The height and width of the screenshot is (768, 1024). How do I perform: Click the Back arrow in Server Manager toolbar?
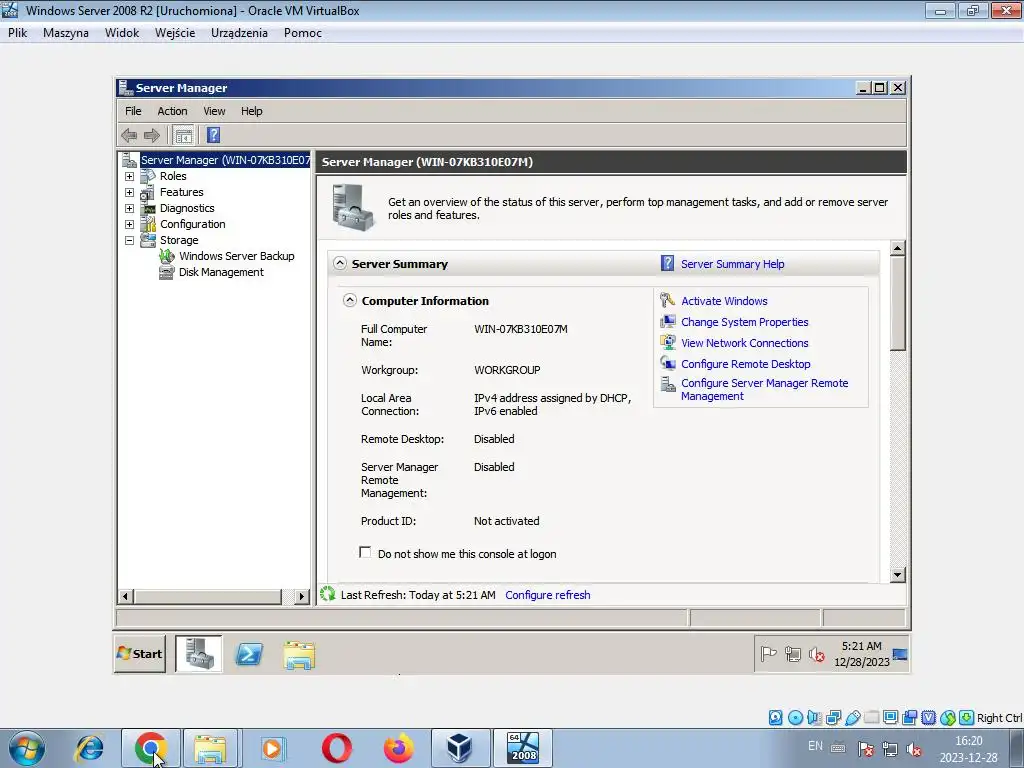click(x=129, y=135)
